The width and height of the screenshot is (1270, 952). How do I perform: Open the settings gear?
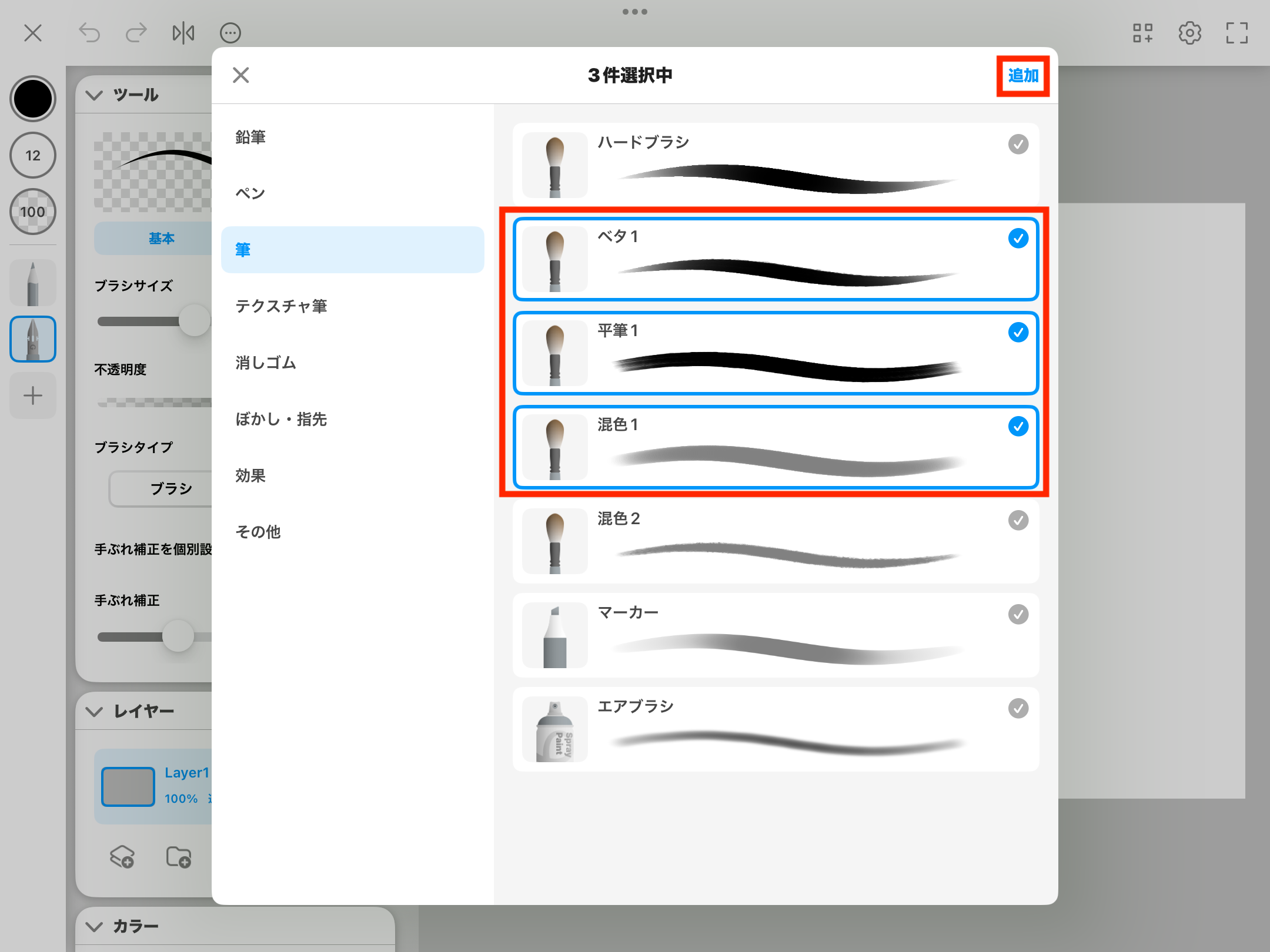(1190, 33)
